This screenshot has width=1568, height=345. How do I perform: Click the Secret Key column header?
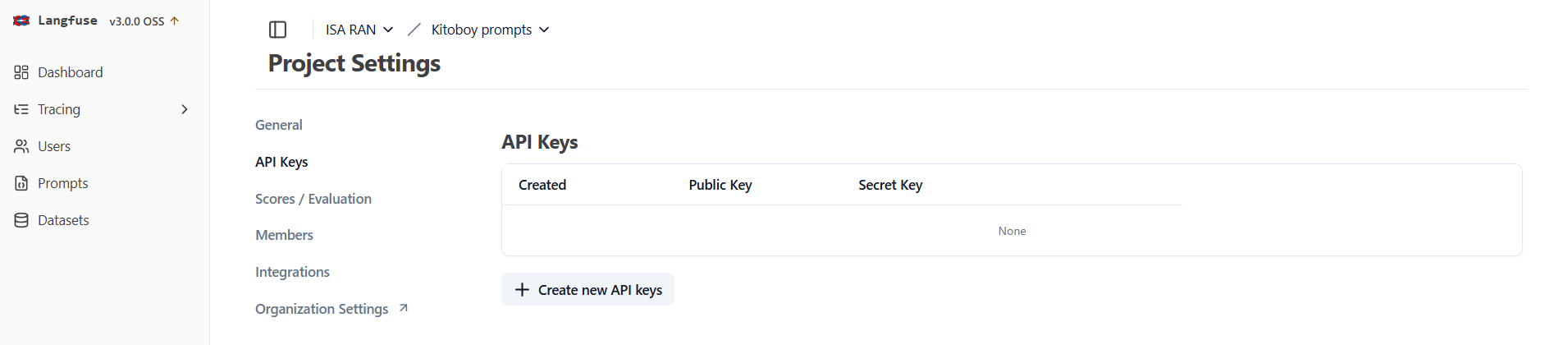point(890,185)
